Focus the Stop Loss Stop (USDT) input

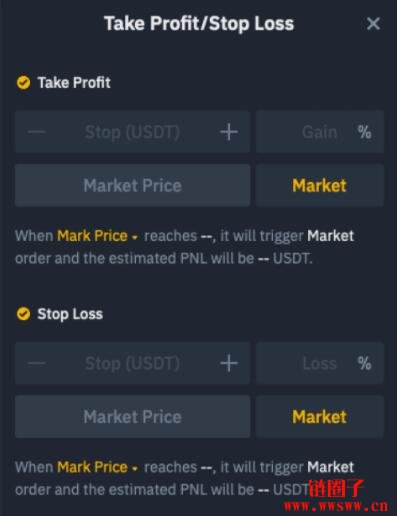coord(132,363)
